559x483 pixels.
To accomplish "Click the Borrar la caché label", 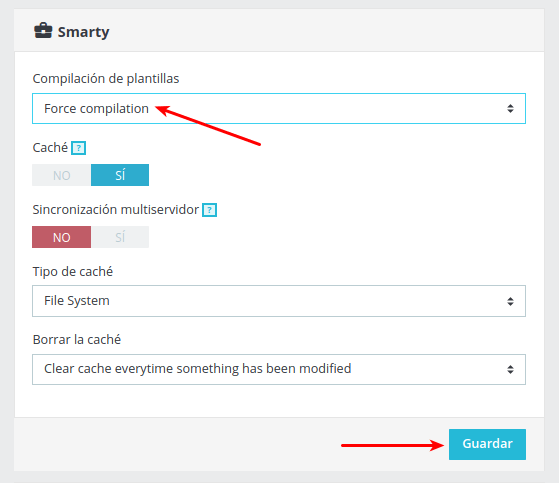I will (x=77, y=340).
